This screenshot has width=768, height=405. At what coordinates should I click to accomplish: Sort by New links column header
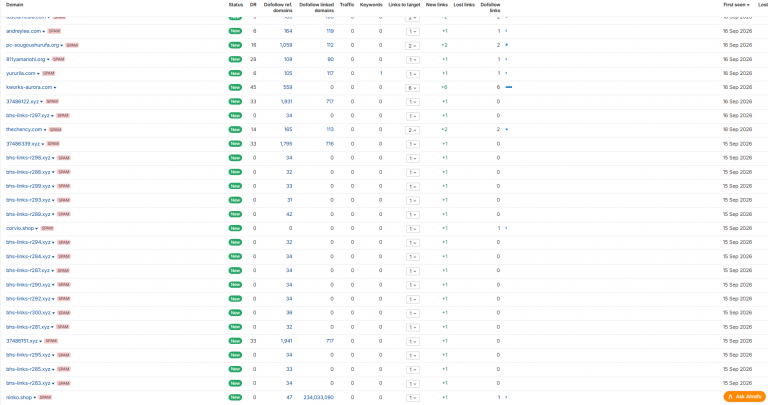tap(436, 5)
